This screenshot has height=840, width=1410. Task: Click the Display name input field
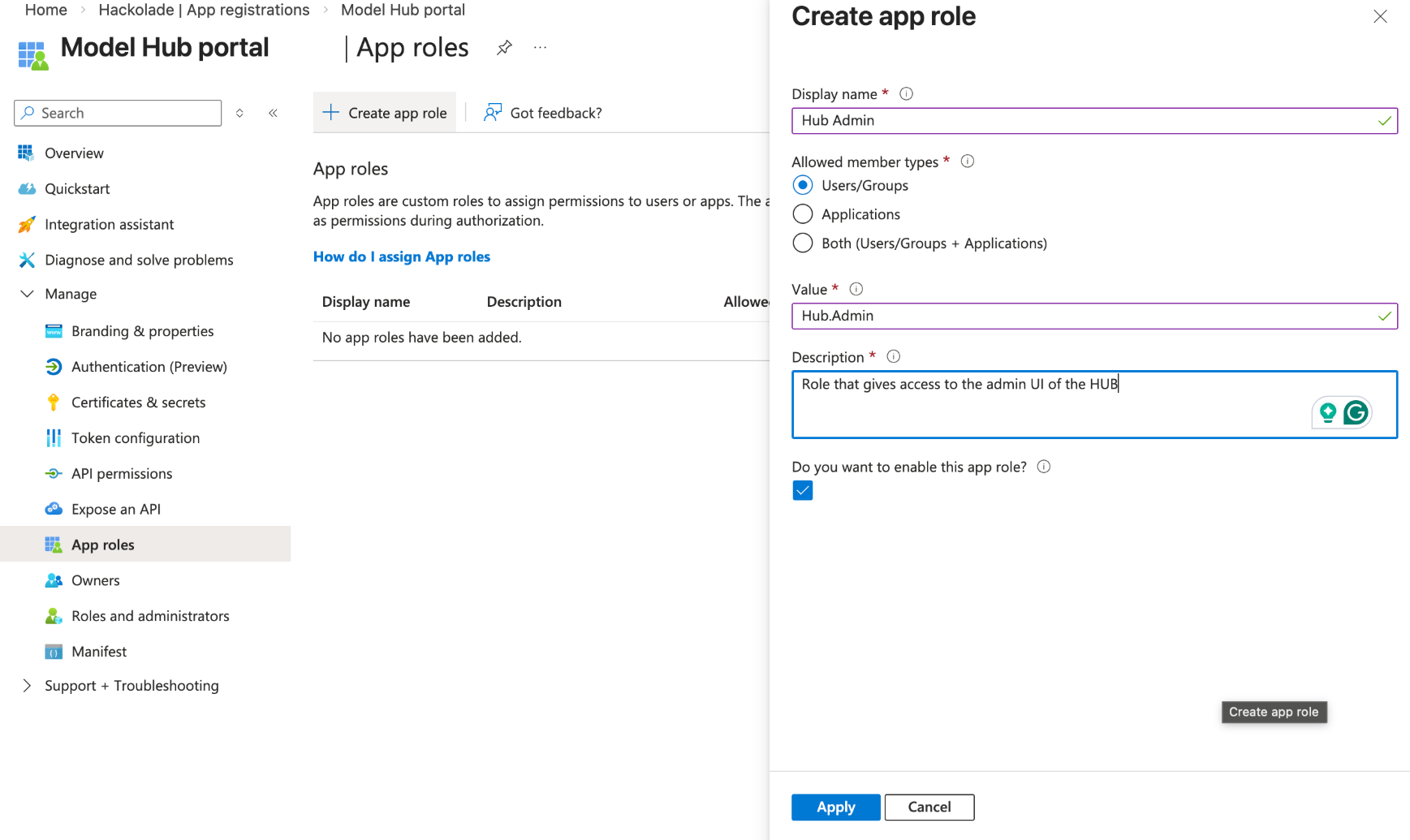[x=1094, y=120]
